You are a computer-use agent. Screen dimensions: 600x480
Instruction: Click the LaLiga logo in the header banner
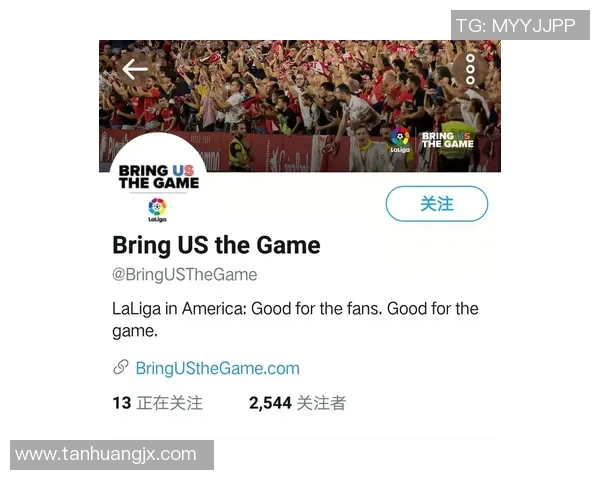pyautogui.click(x=400, y=140)
